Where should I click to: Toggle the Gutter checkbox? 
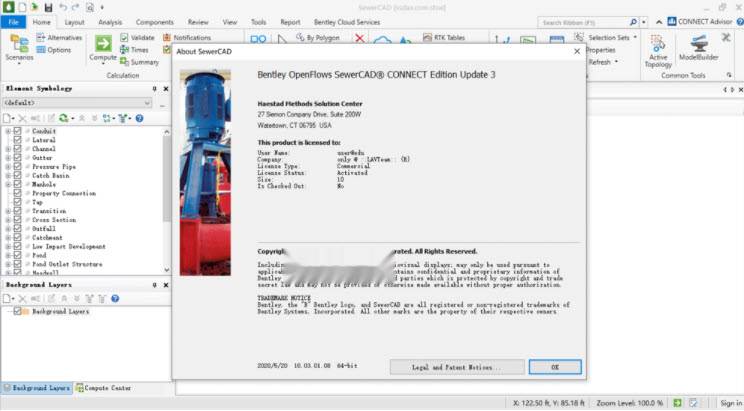(18, 158)
